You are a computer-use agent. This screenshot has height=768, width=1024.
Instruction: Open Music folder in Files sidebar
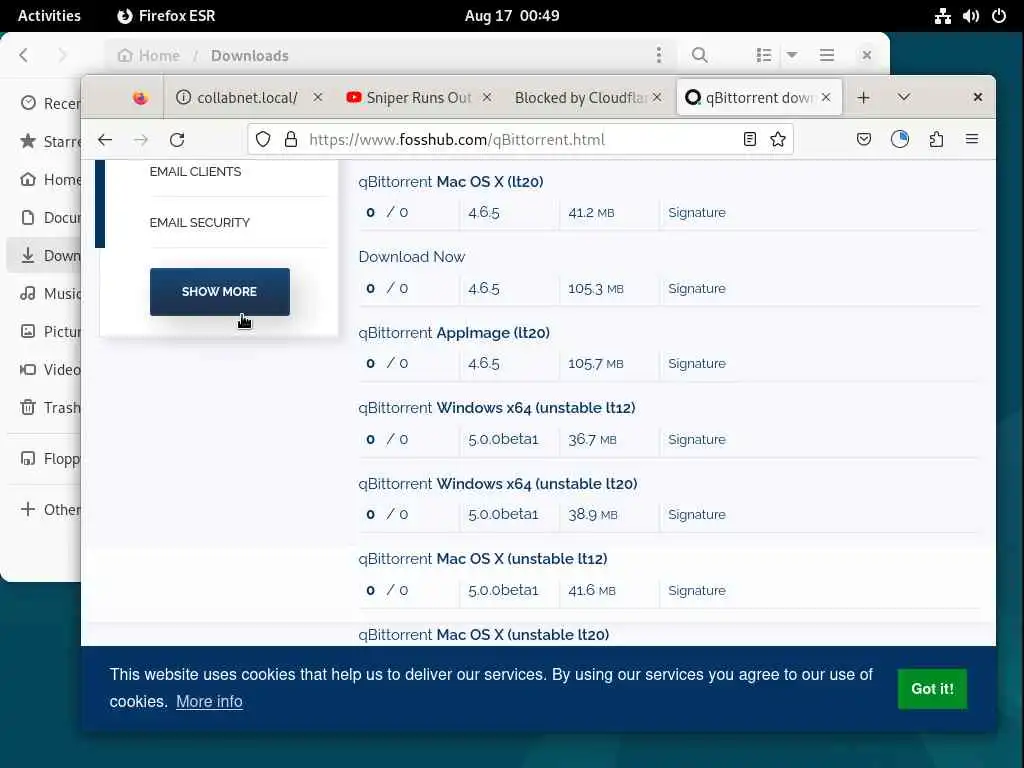(x=49, y=293)
